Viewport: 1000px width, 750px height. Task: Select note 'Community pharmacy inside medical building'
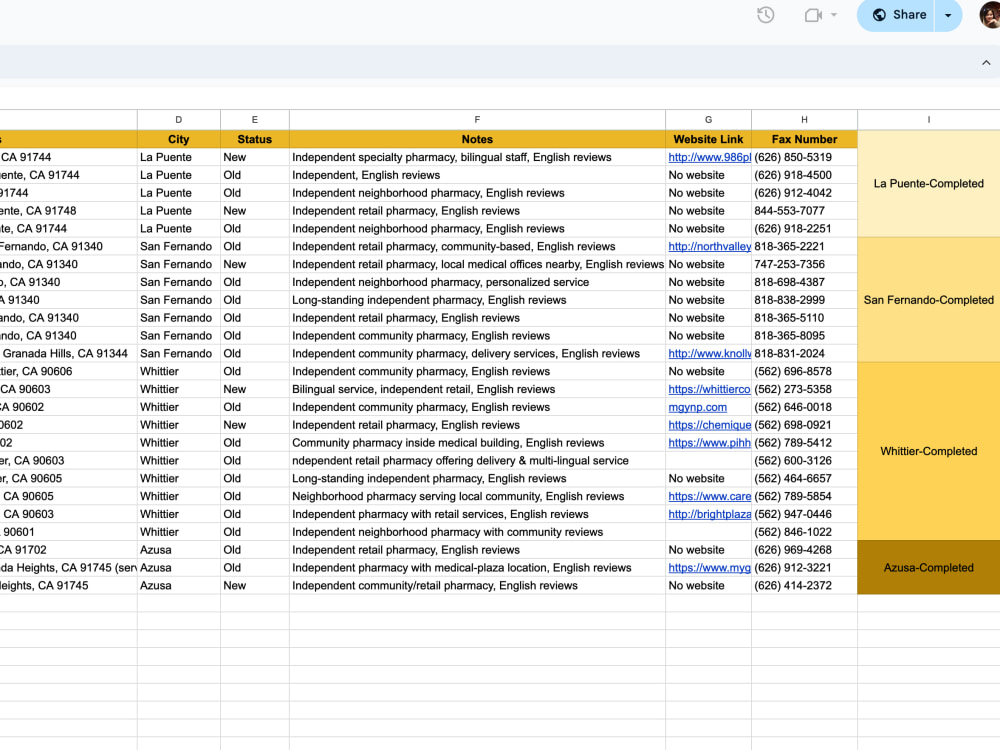[x=477, y=443]
